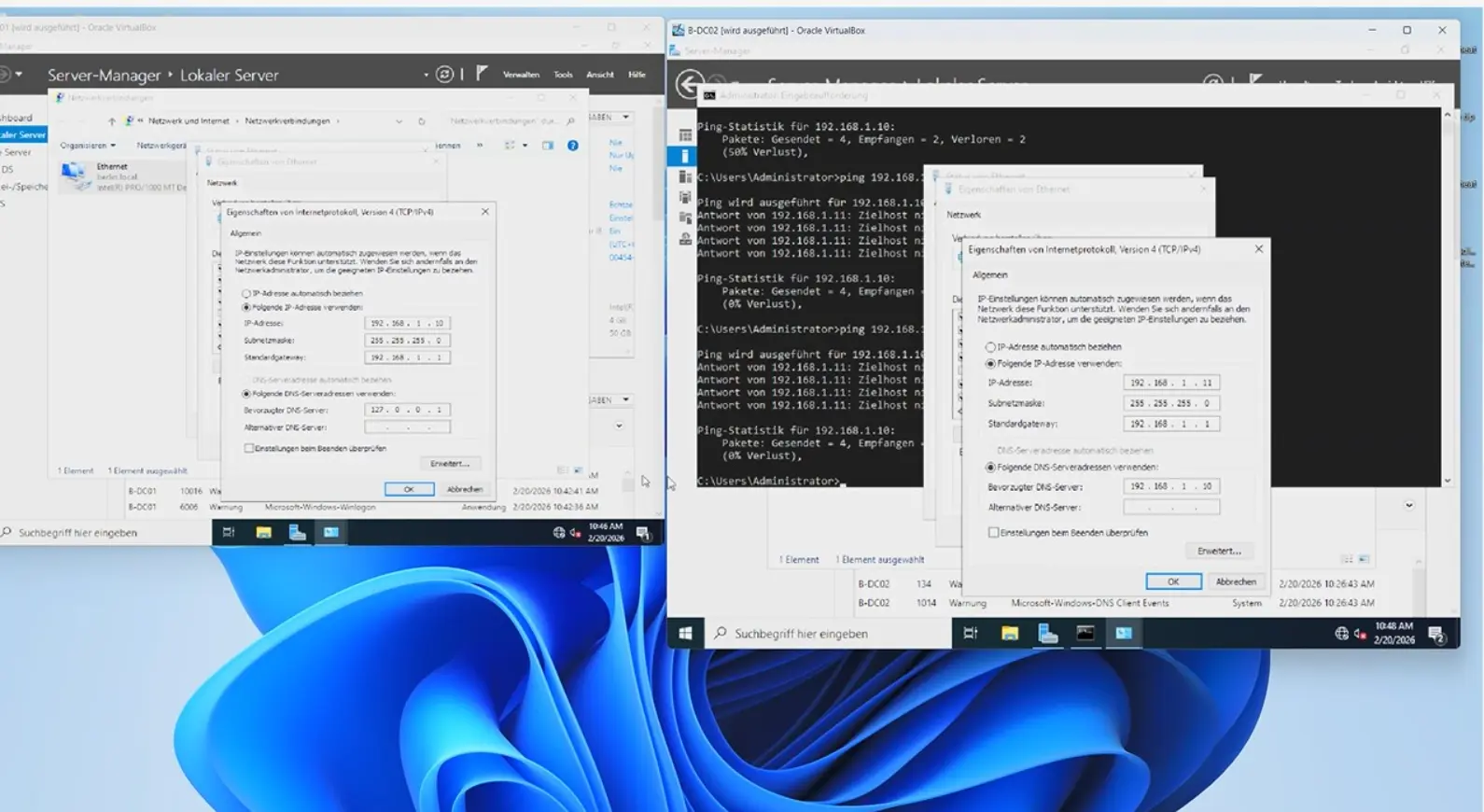Viewport: 1484px width, 812px height.
Task: Refresh the Netzwerkverbindungen address bar
Action: tap(422, 121)
